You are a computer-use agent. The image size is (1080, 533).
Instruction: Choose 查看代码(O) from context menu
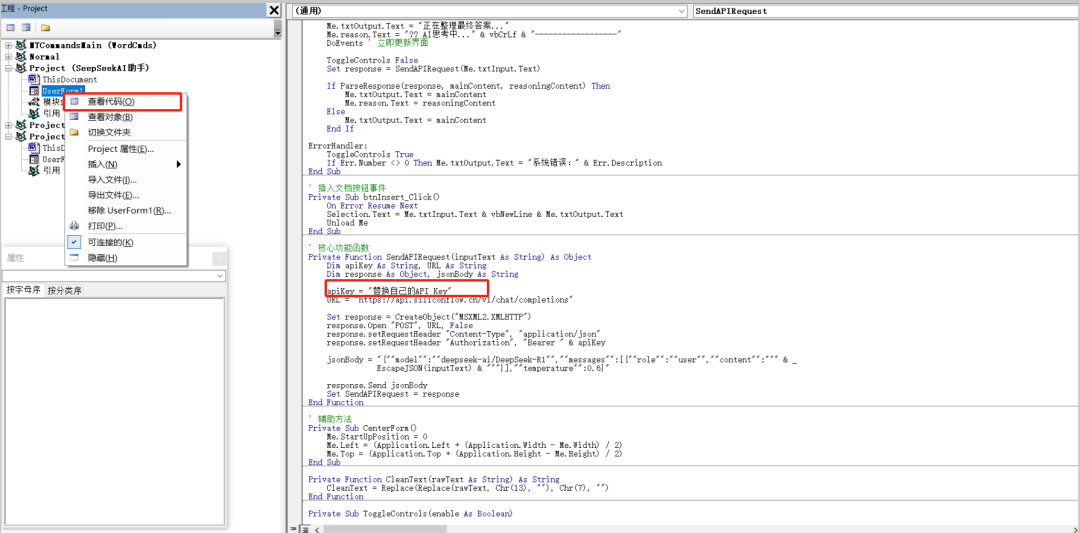[x=125, y=101]
